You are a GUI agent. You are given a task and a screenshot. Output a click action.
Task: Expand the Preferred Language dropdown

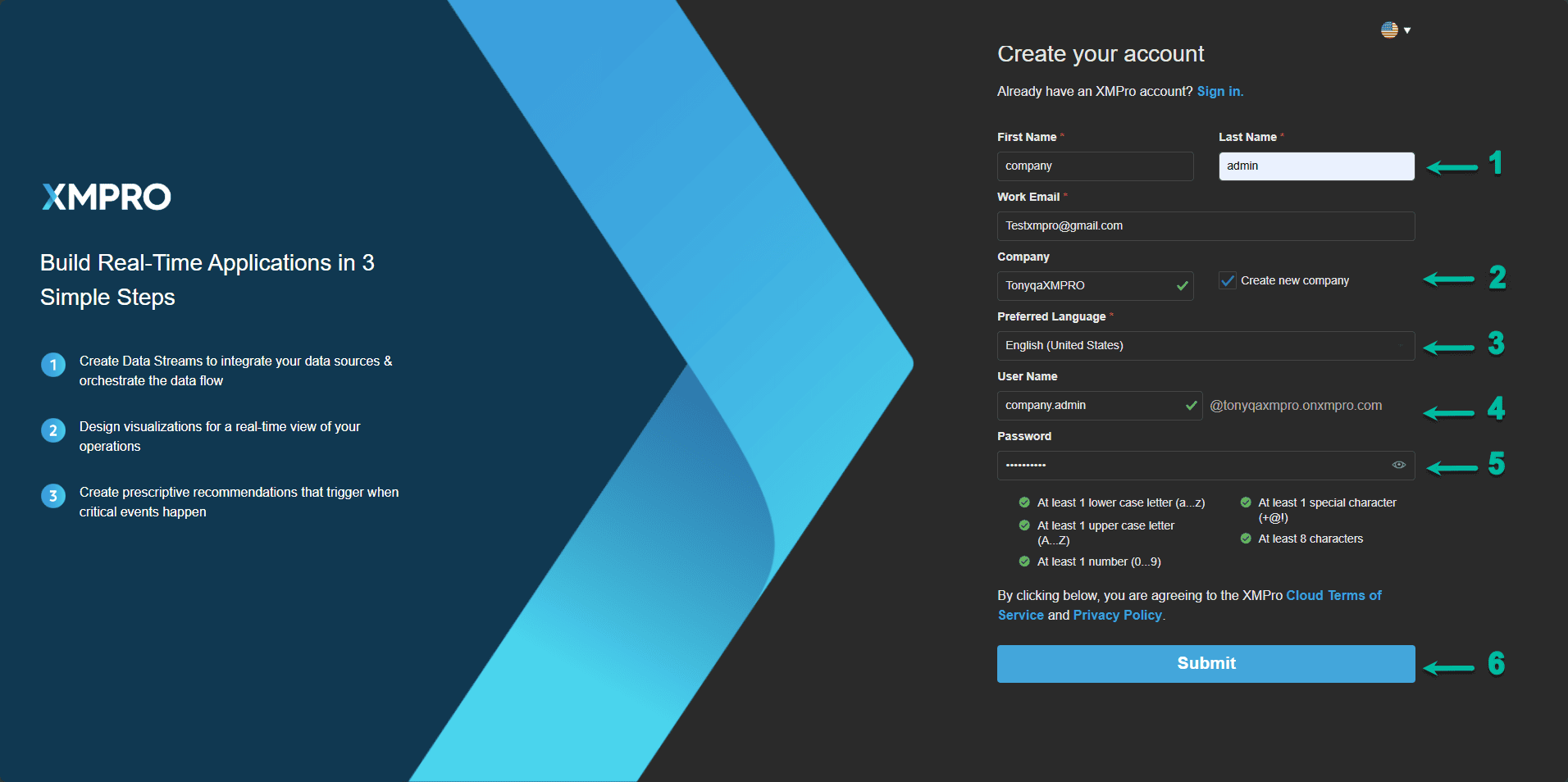(x=1205, y=346)
